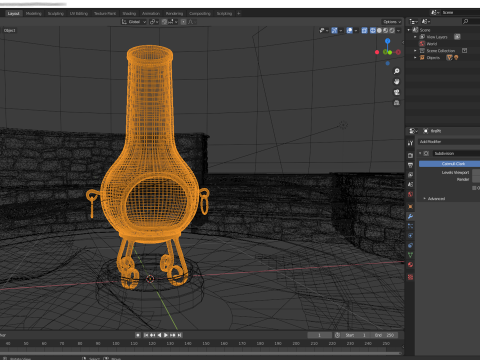Open the viewport Options dropdown
Viewport: 480px width, 360px height.
tap(392, 22)
